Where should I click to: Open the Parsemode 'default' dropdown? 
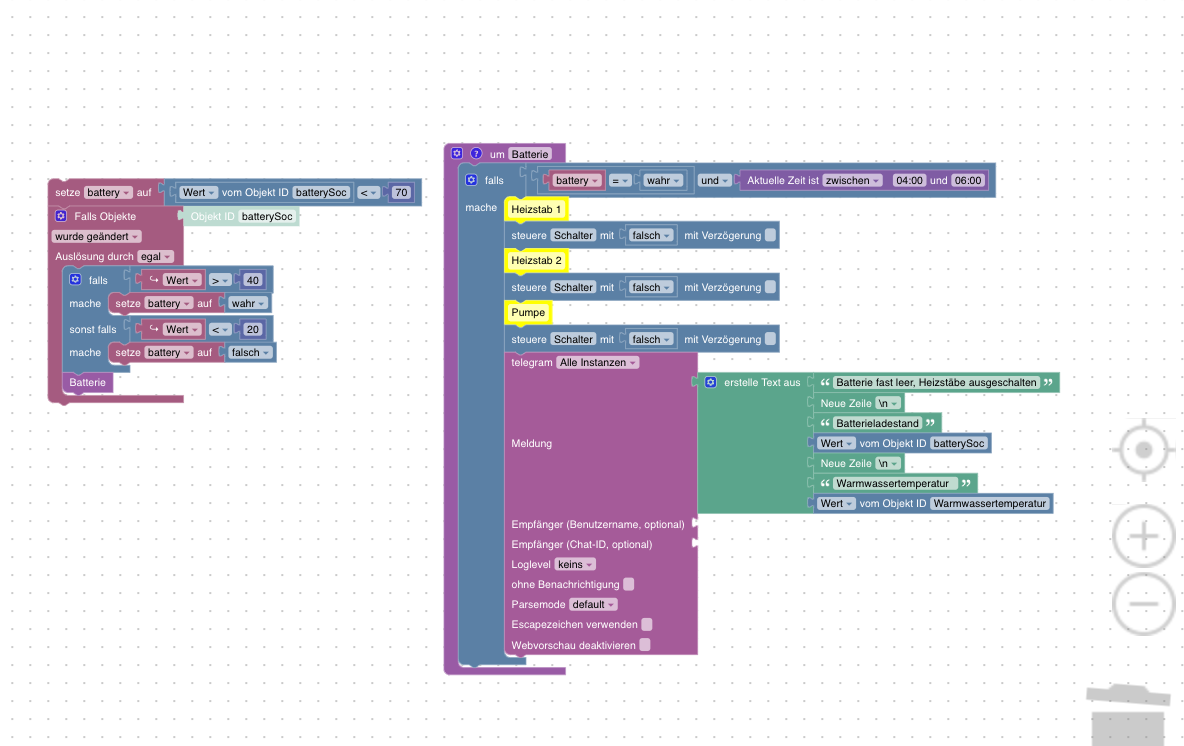[x=594, y=604]
